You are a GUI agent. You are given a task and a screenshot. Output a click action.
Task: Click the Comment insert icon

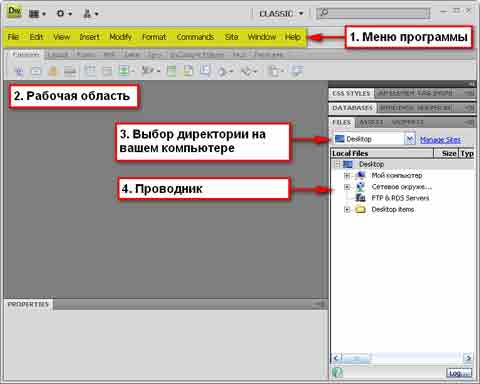coord(205,71)
